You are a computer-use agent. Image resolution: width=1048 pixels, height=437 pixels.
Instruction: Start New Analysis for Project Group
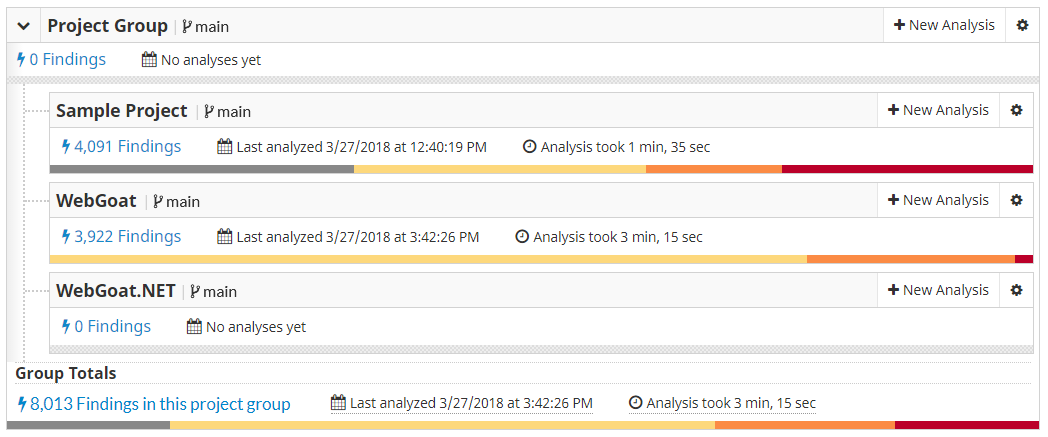[x=944, y=25]
